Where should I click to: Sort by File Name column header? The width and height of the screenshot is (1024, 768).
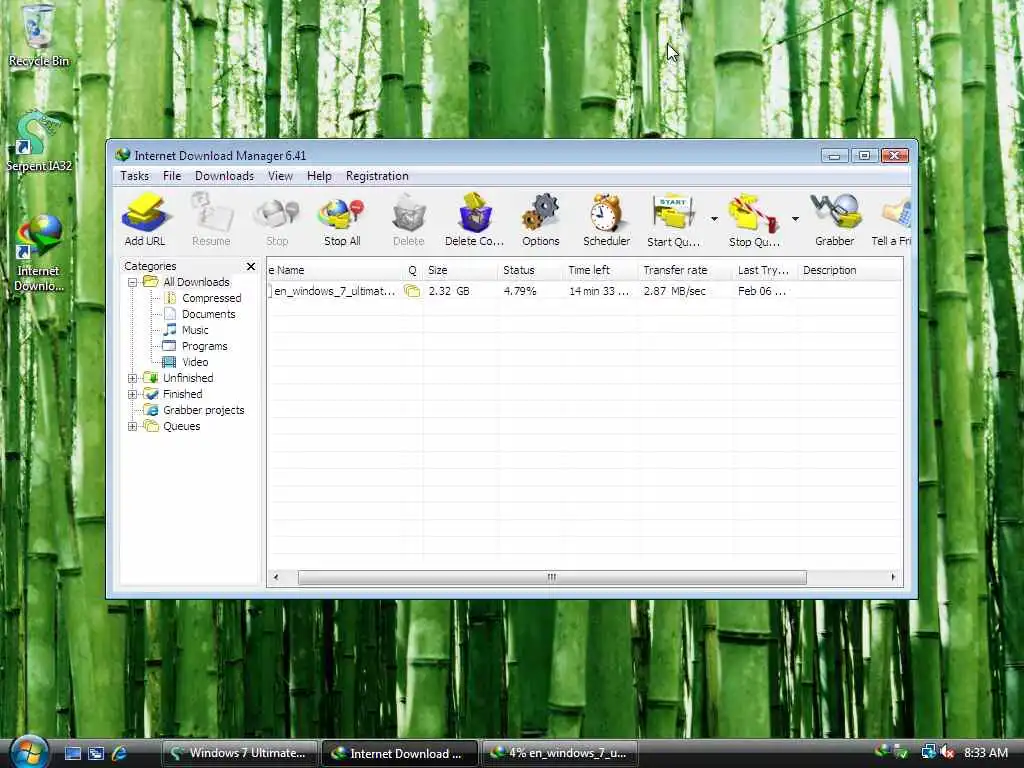coord(335,270)
